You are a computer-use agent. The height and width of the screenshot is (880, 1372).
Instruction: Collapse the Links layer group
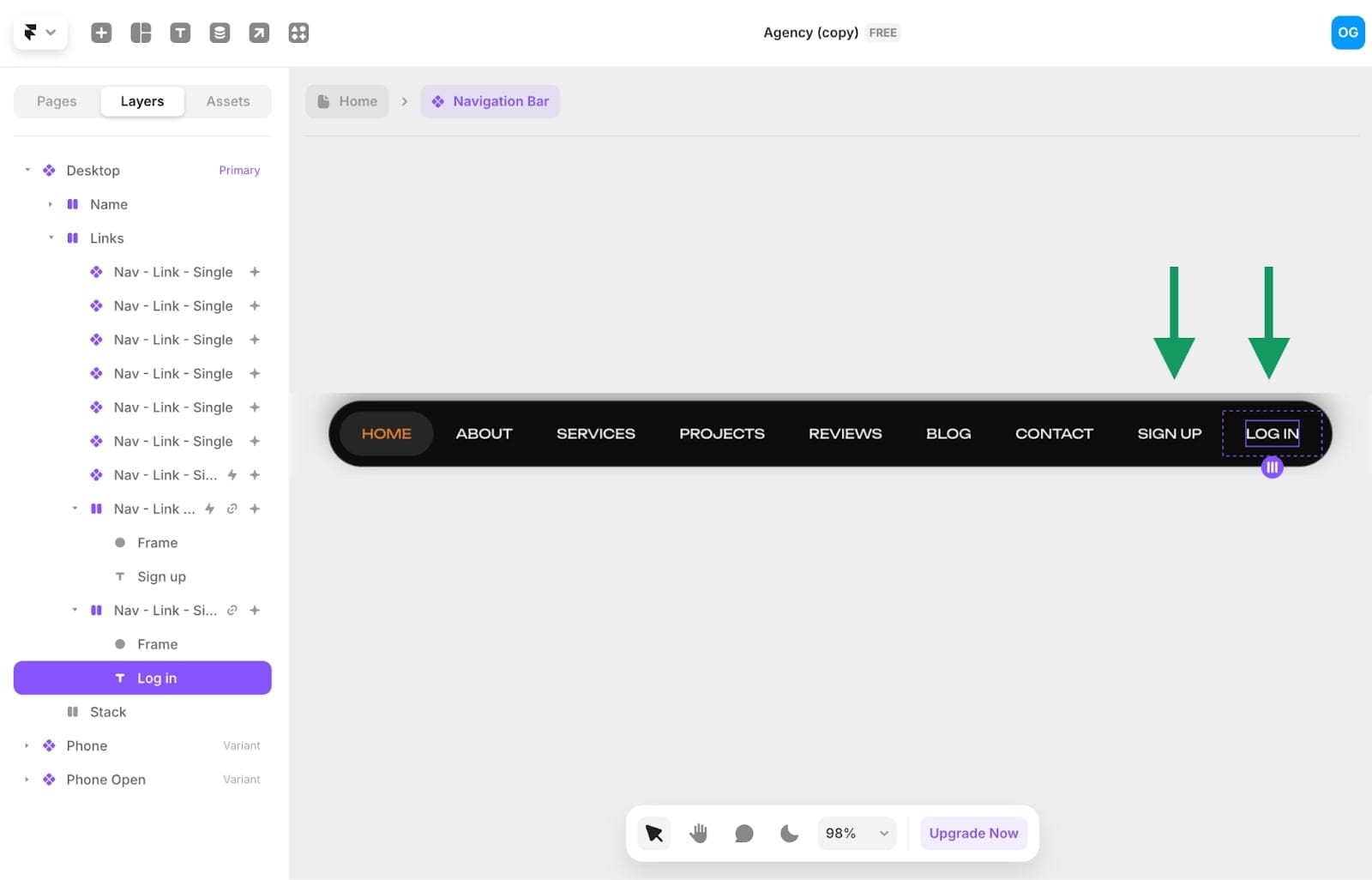point(50,238)
